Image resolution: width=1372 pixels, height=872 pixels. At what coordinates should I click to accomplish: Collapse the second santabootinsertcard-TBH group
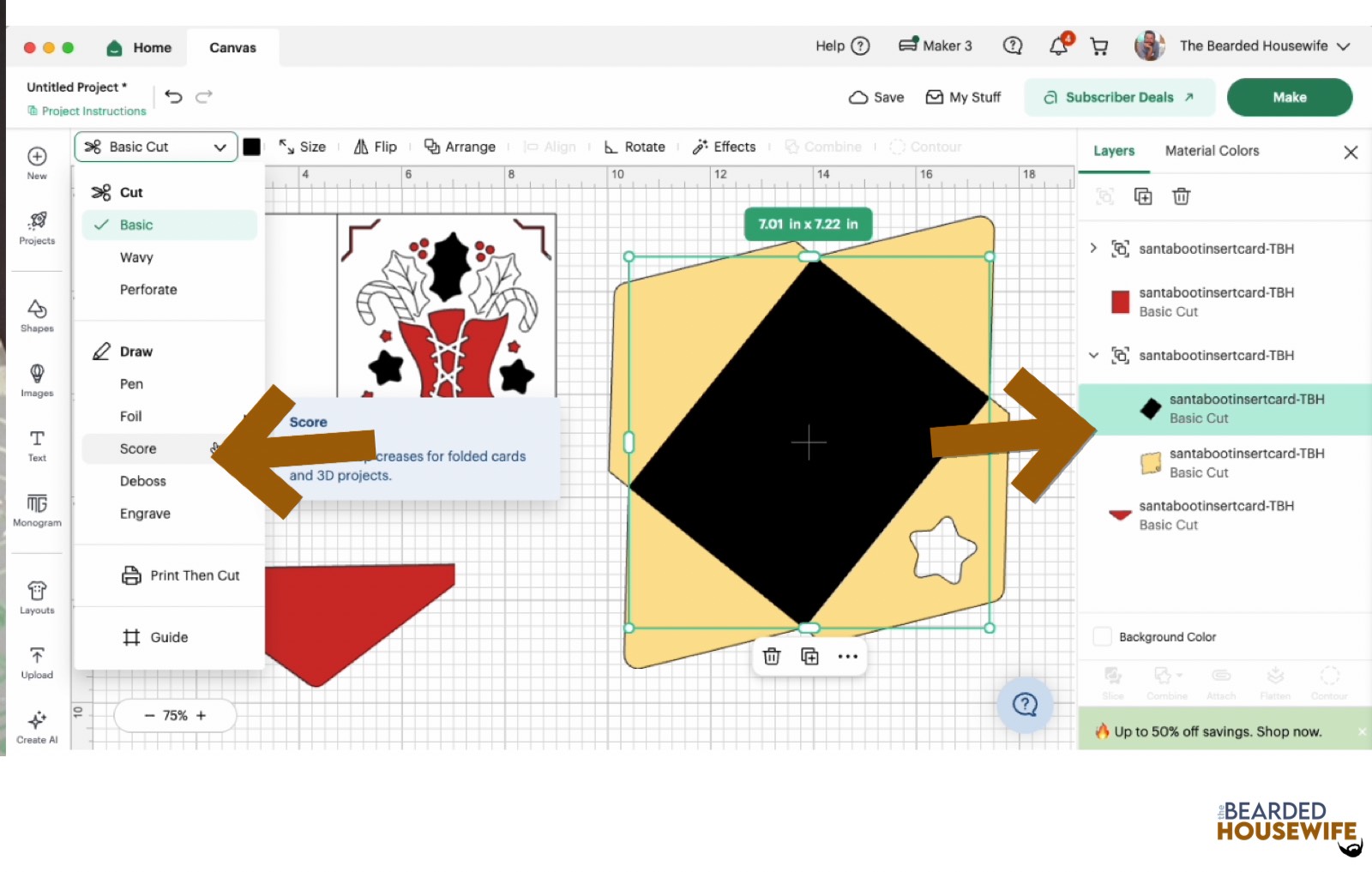1093,355
